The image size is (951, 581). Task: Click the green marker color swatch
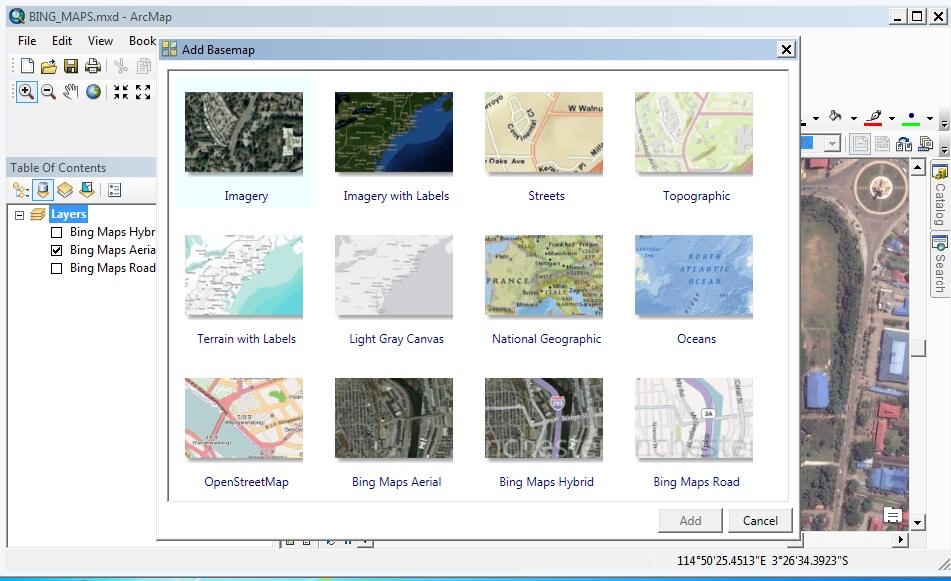(x=911, y=124)
